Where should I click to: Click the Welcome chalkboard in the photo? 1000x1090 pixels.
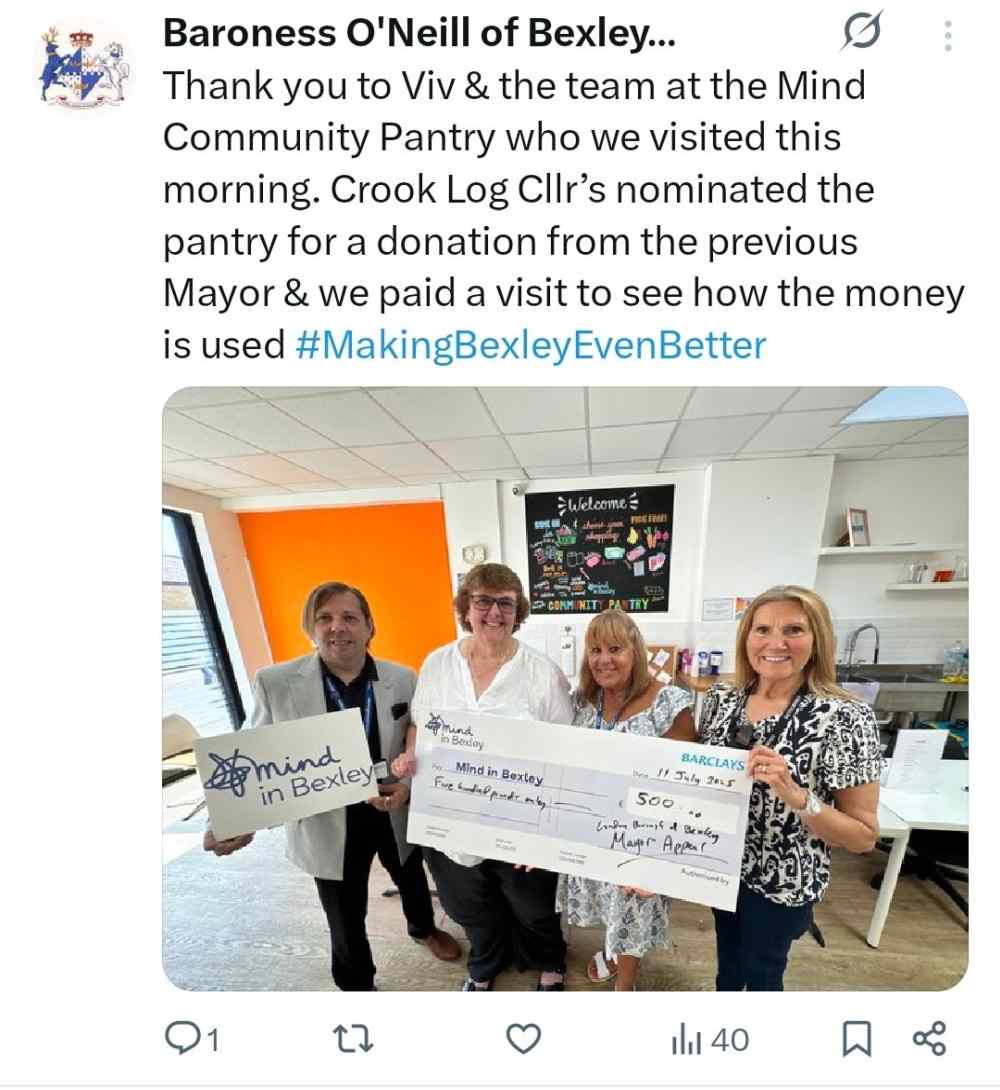(599, 548)
